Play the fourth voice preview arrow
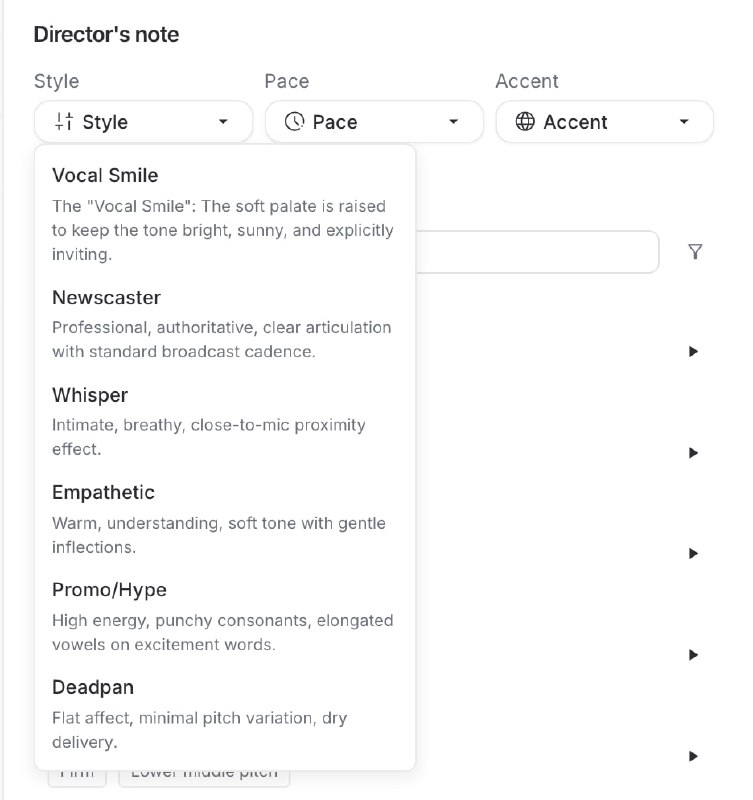753x800 pixels. coord(692,655)
